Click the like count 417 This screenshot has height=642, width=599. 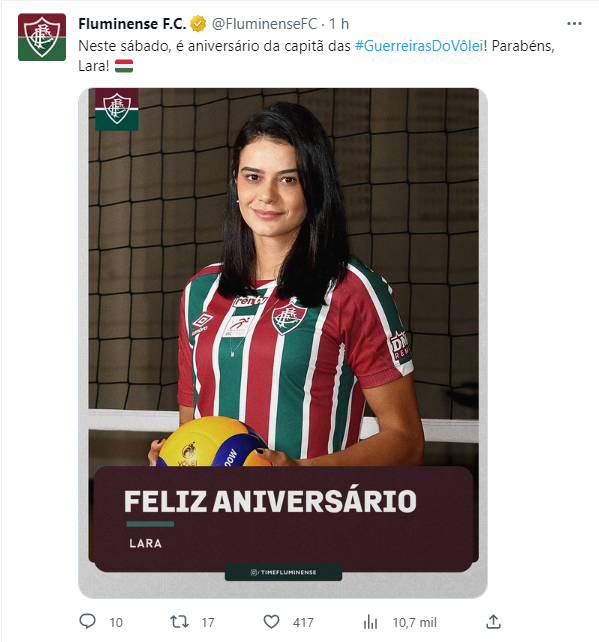[x=303, y=623]
